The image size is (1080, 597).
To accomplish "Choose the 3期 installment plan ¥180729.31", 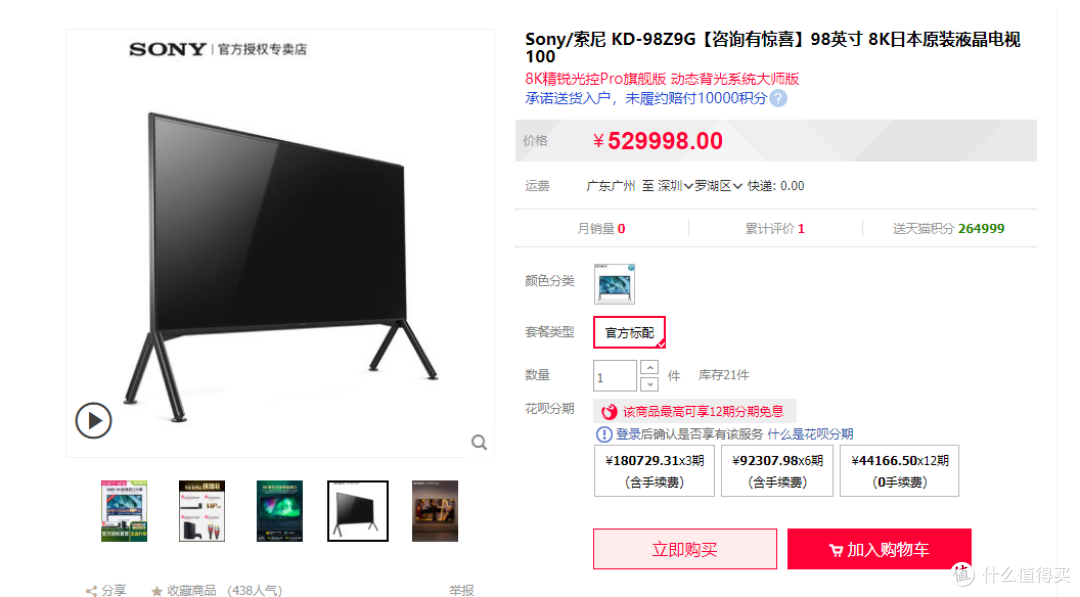I will (654, 471).
